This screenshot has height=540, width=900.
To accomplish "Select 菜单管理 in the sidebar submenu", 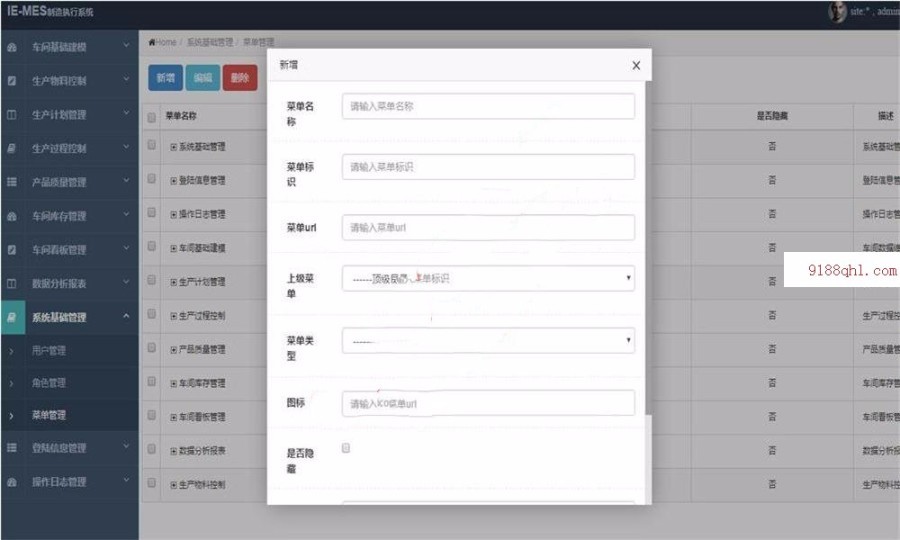I will pos(49,415).
